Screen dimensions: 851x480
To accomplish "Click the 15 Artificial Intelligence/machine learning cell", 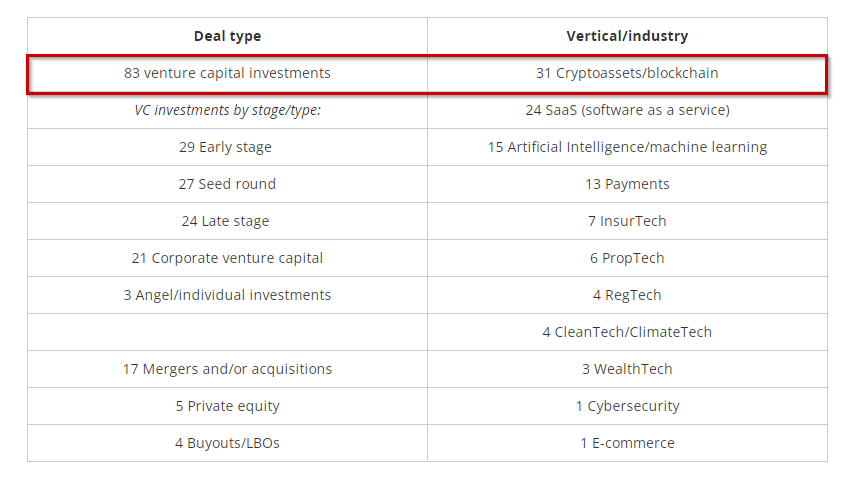I will 627,147.
